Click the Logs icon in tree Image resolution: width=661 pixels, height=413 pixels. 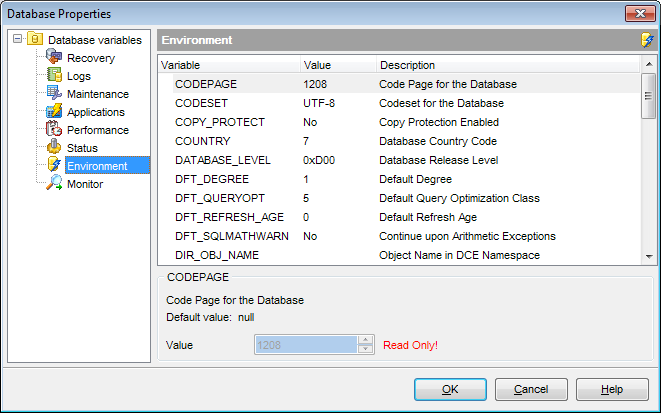tap(55, 76)
